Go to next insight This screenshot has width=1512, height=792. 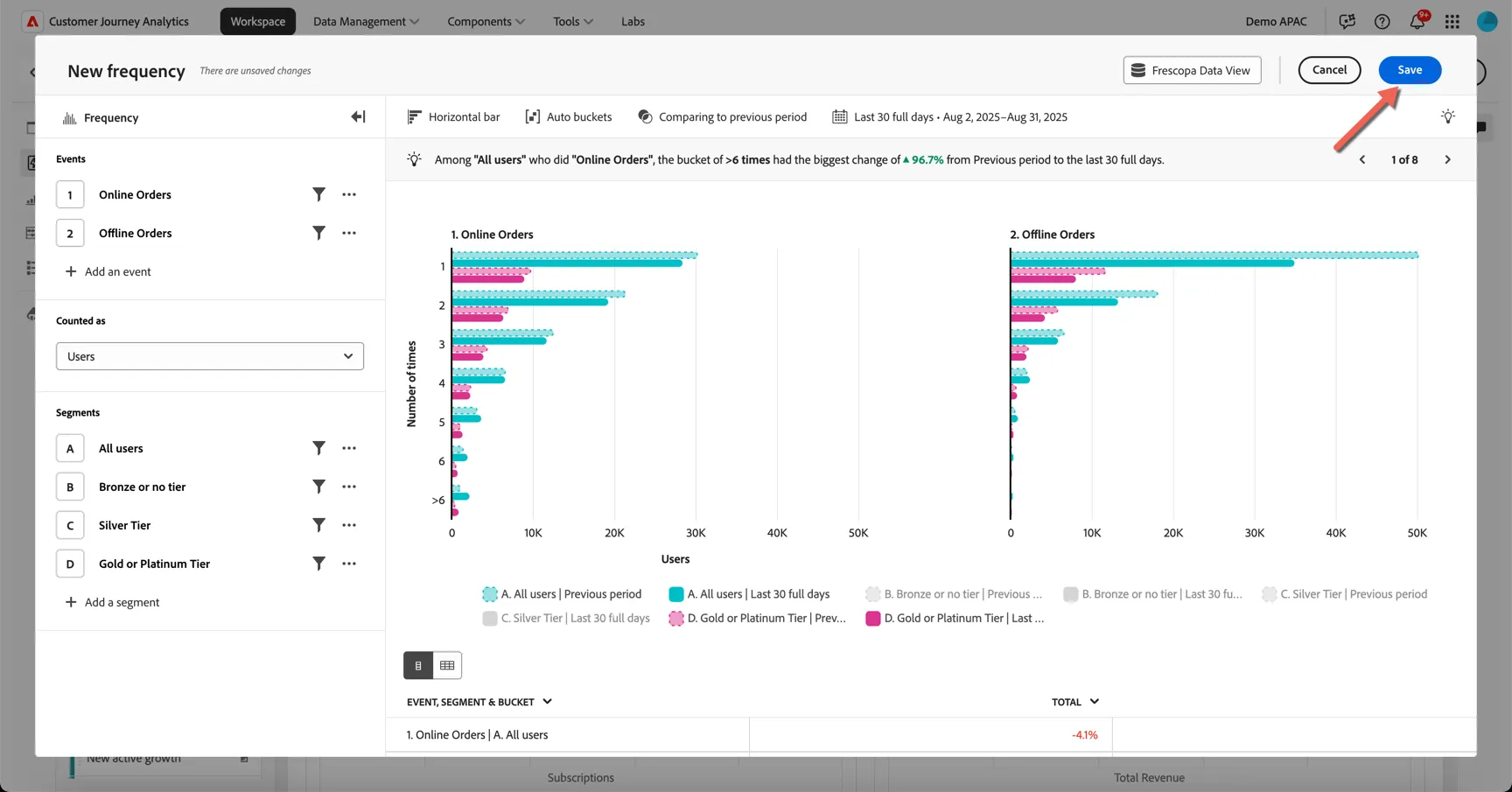[1447, 159]
